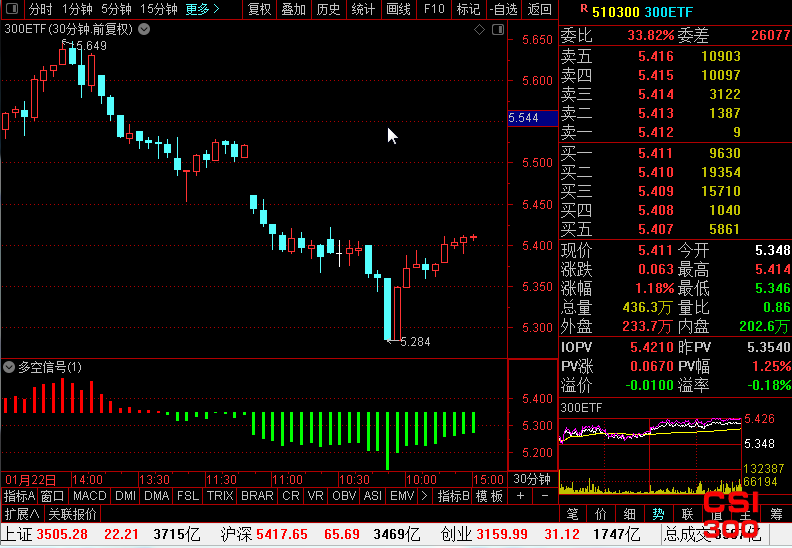Expand the 多空信号 indicator dropdown
The image size is (792, 548).
click(x=9, y=367)
